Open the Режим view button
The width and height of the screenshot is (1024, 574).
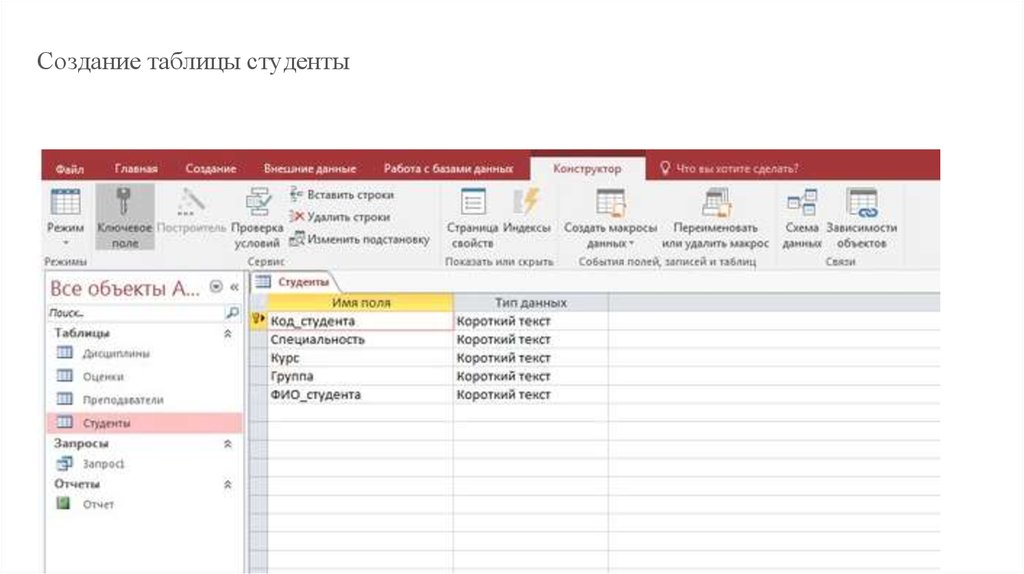click(x=65, y=204)
